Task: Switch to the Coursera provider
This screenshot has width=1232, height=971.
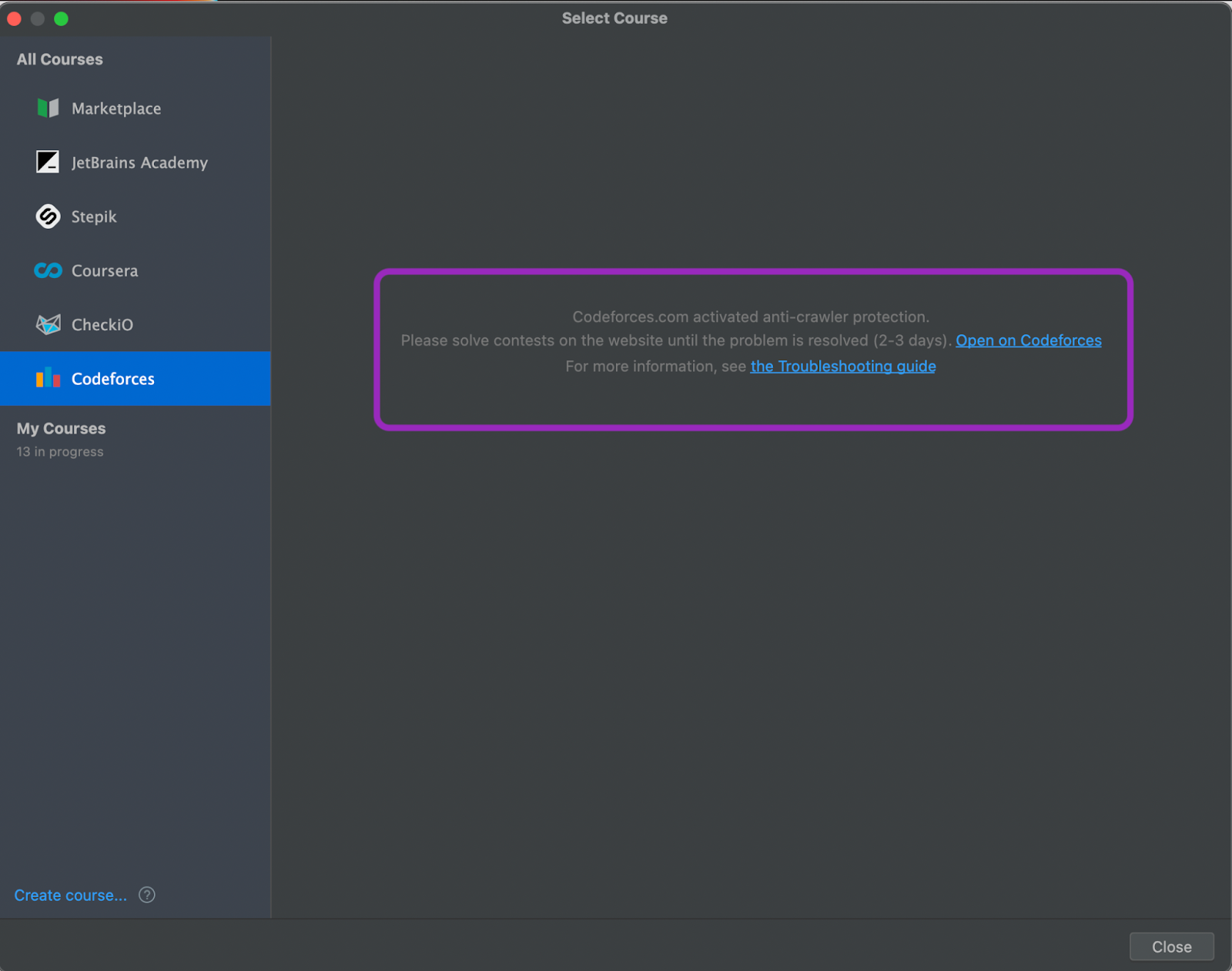Action: (136, 271)
